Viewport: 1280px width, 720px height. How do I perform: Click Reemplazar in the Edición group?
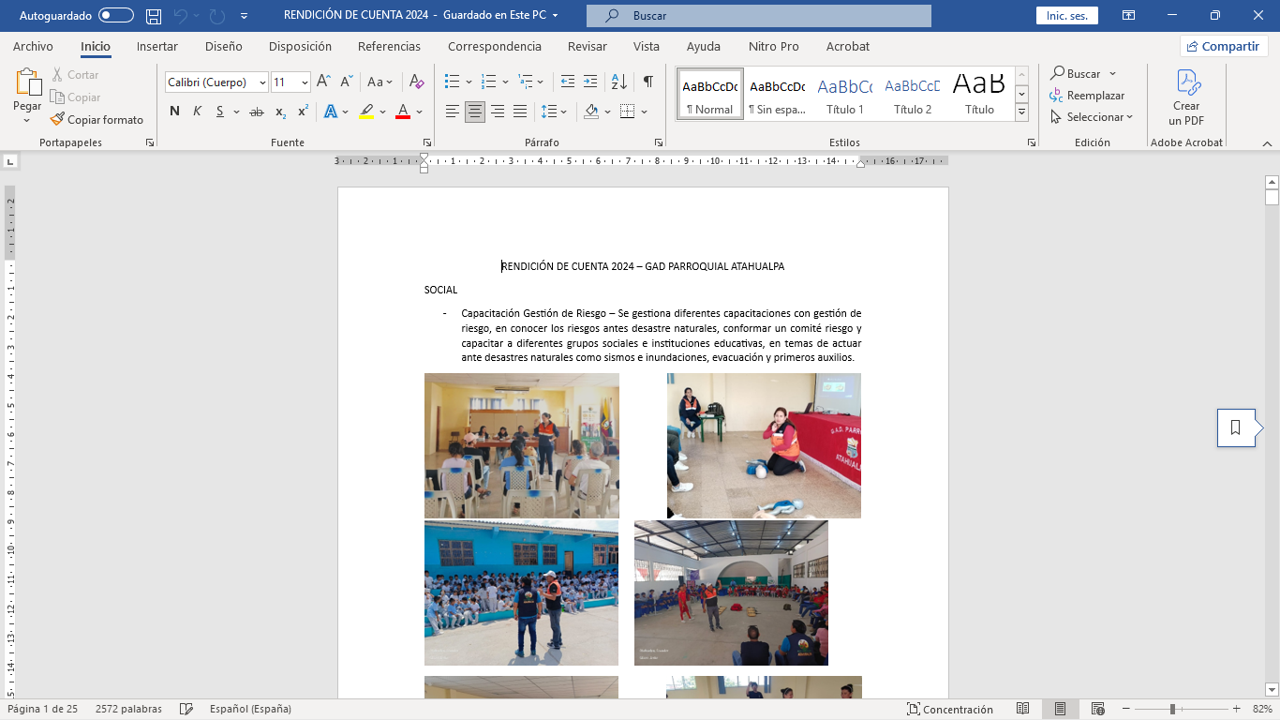pos(1087,95)
